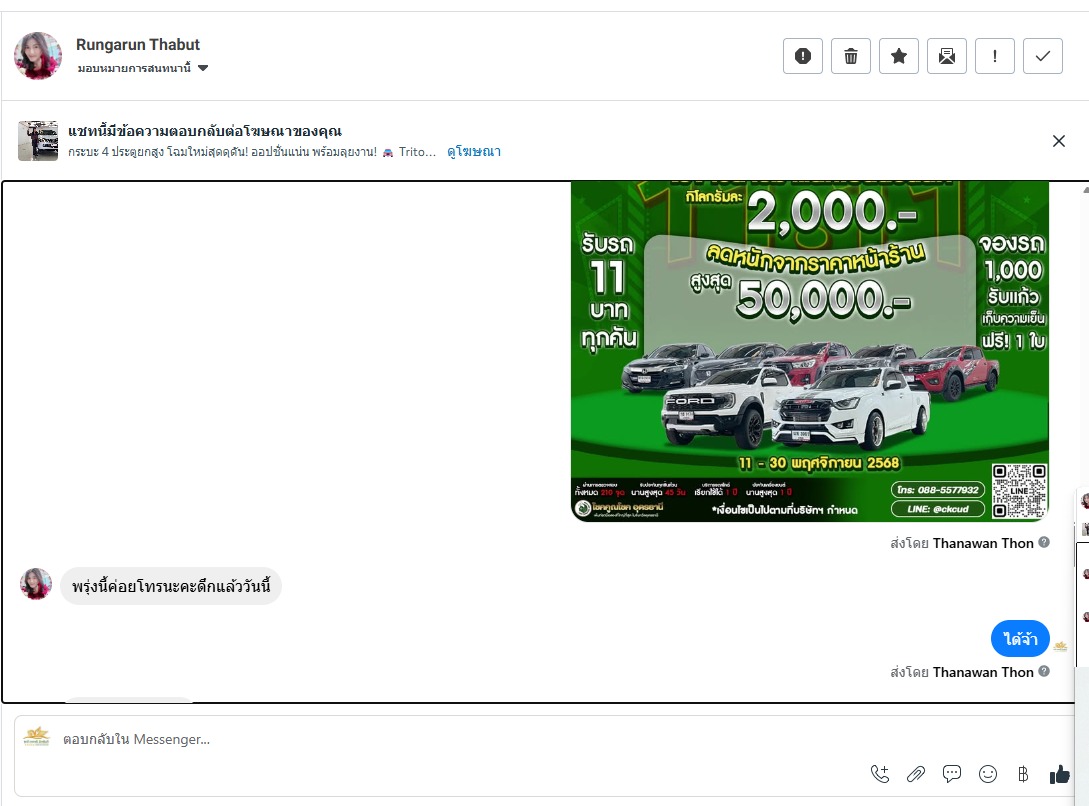Open the ad thumbnail in banner

[x=38, y=141]
